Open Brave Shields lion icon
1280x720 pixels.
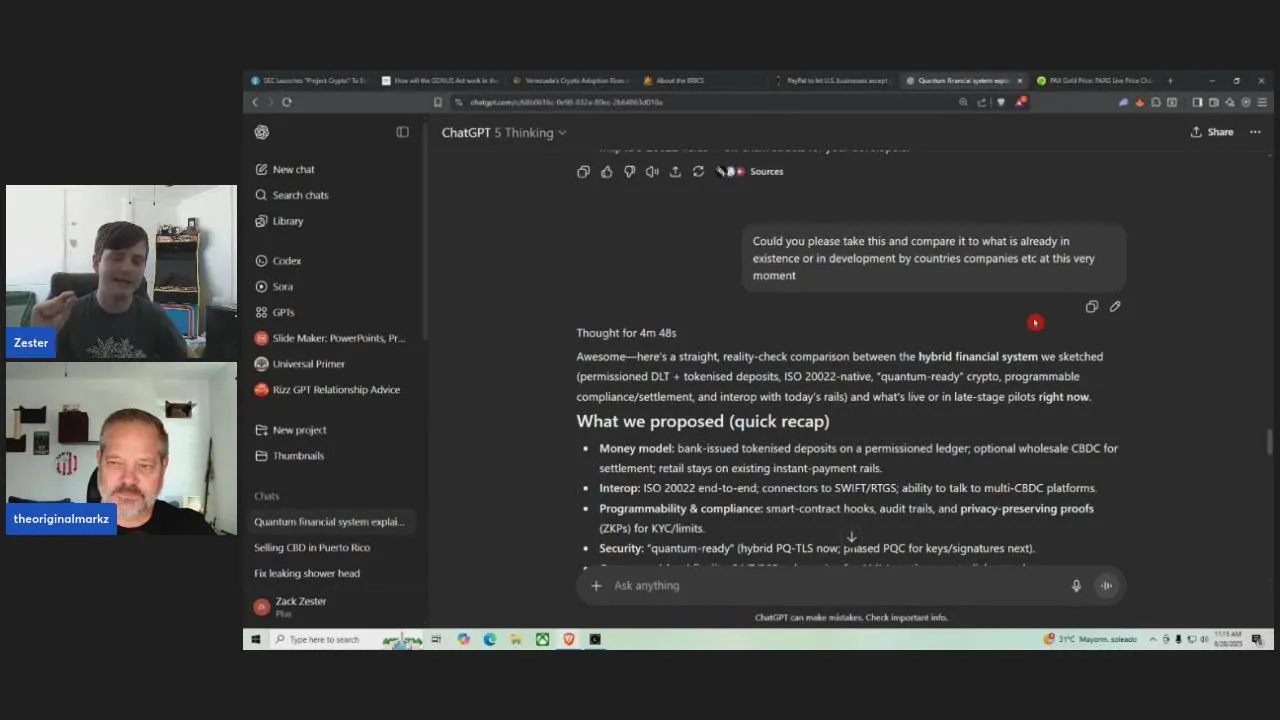click(1001, 102)
